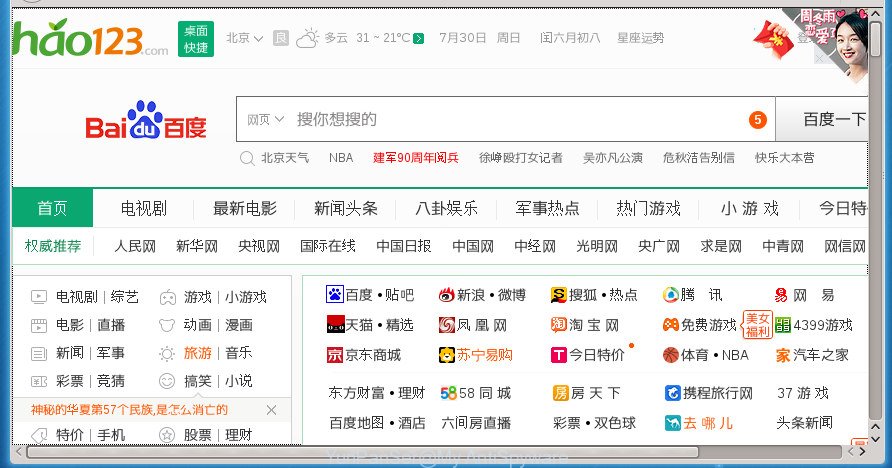Click the Sina eye icon beside 新浪•微博

tap(447, 295)
